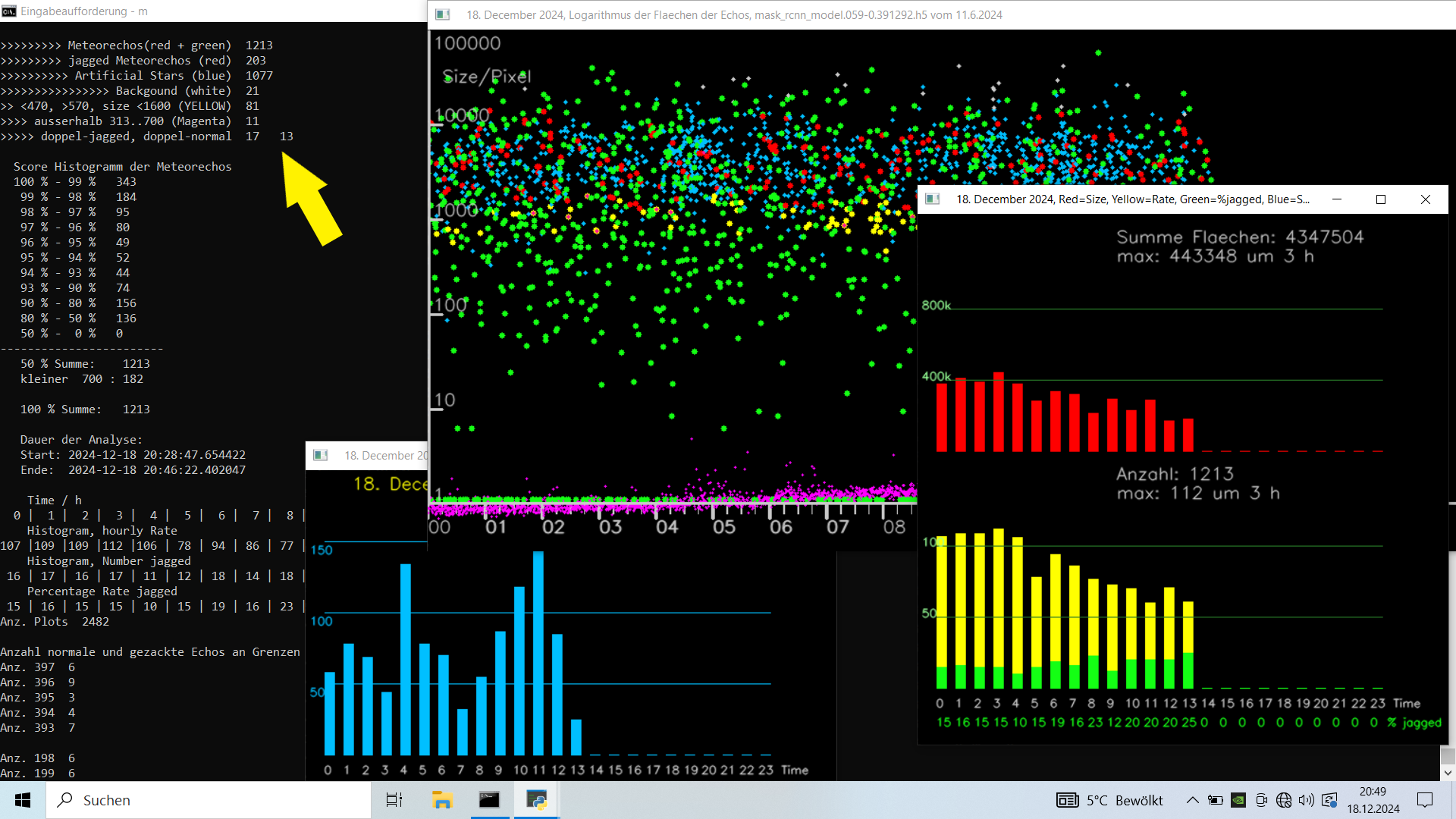Click 'Histogram, hourly Rate' console line
Screen dimensions: 1456x819
tap(102, 531)
